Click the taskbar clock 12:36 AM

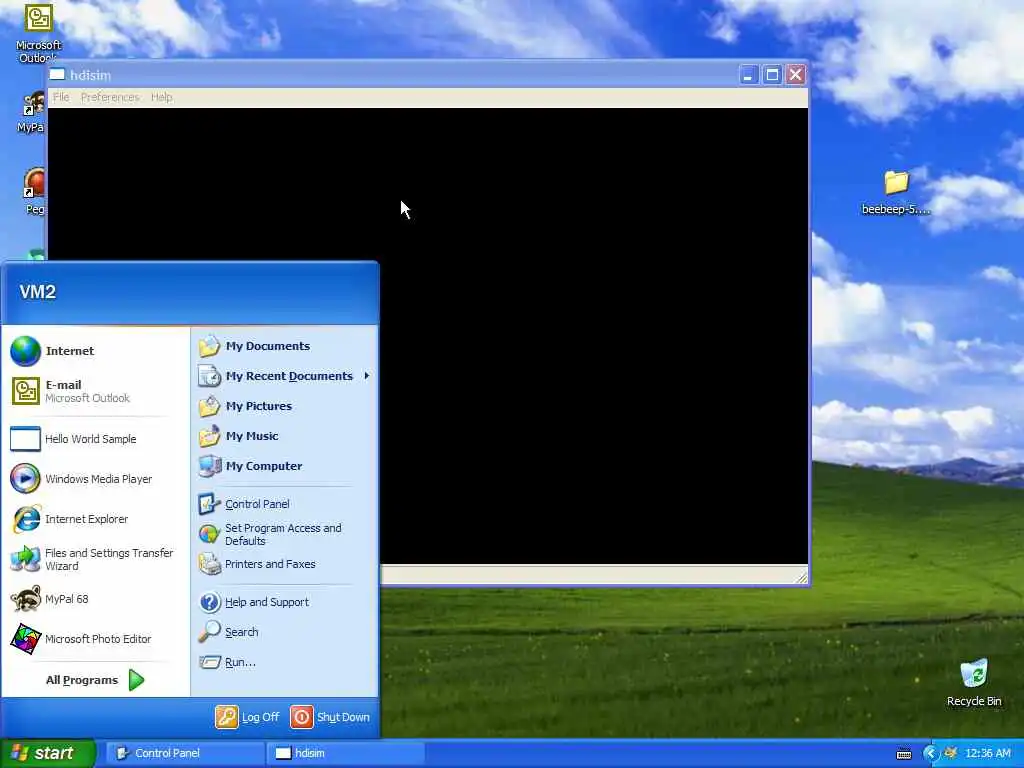[x=987, y=754]
